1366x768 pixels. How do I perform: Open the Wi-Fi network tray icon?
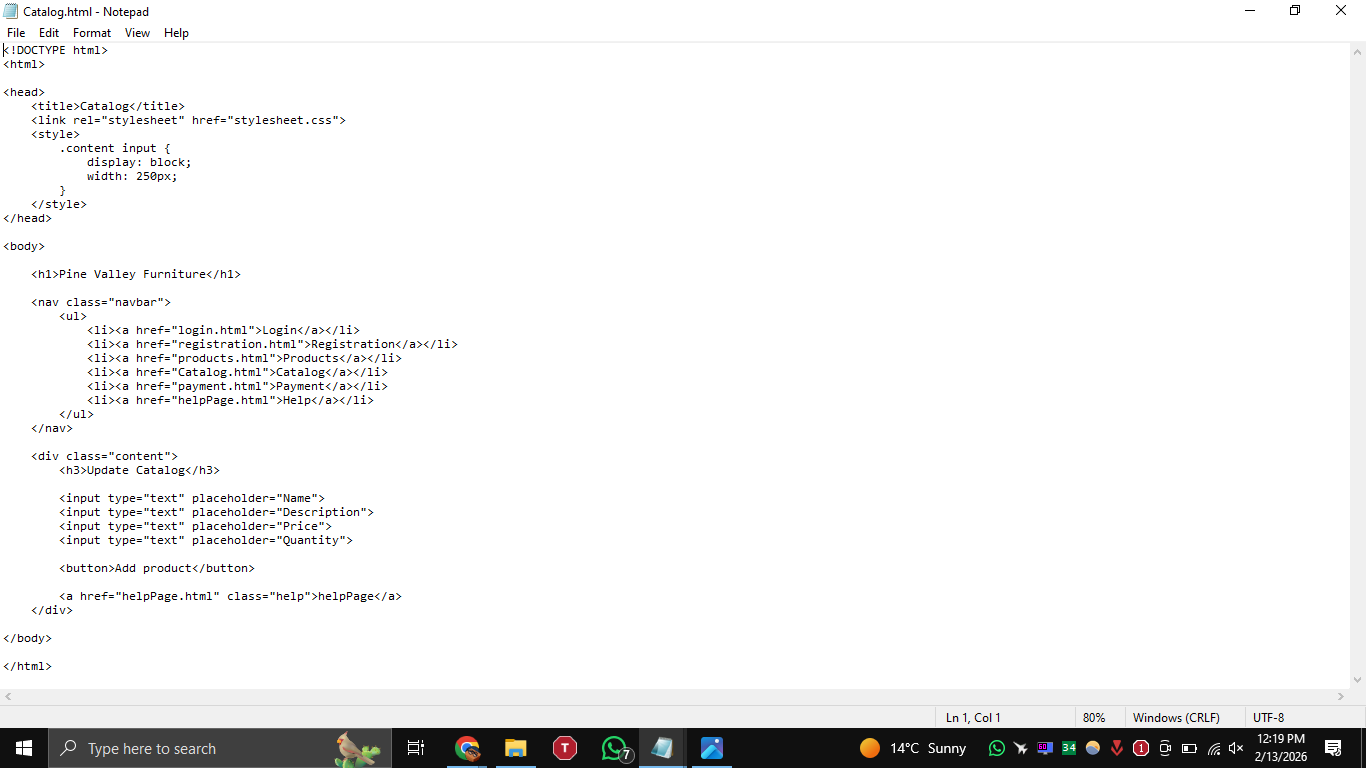[1214, 748]
